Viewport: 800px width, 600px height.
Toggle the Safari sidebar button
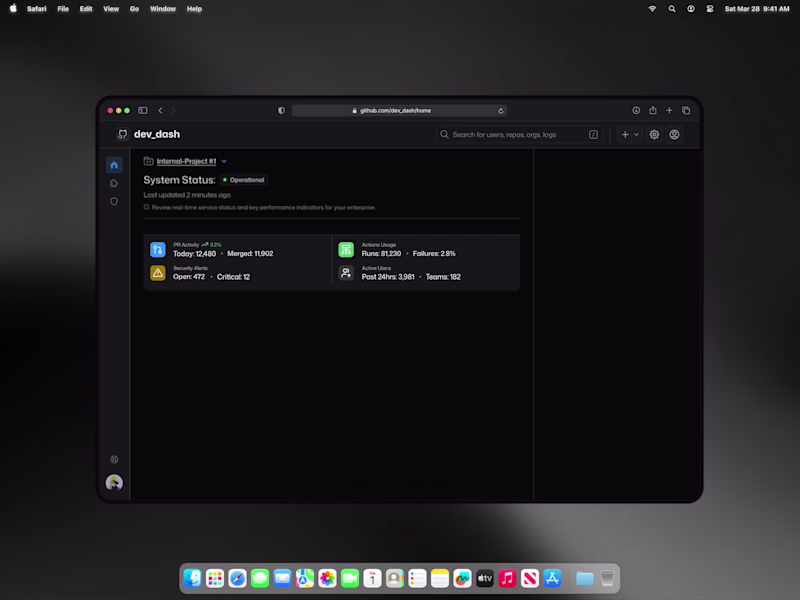tap(143, 110)
